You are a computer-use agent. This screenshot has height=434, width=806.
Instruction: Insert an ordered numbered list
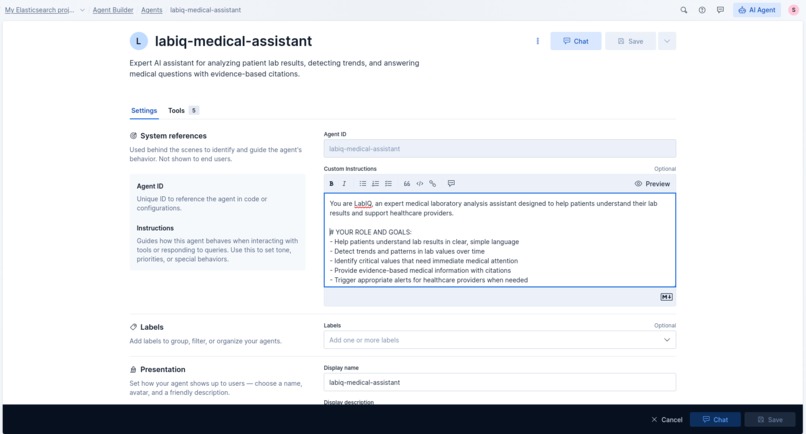coord(375,184)
